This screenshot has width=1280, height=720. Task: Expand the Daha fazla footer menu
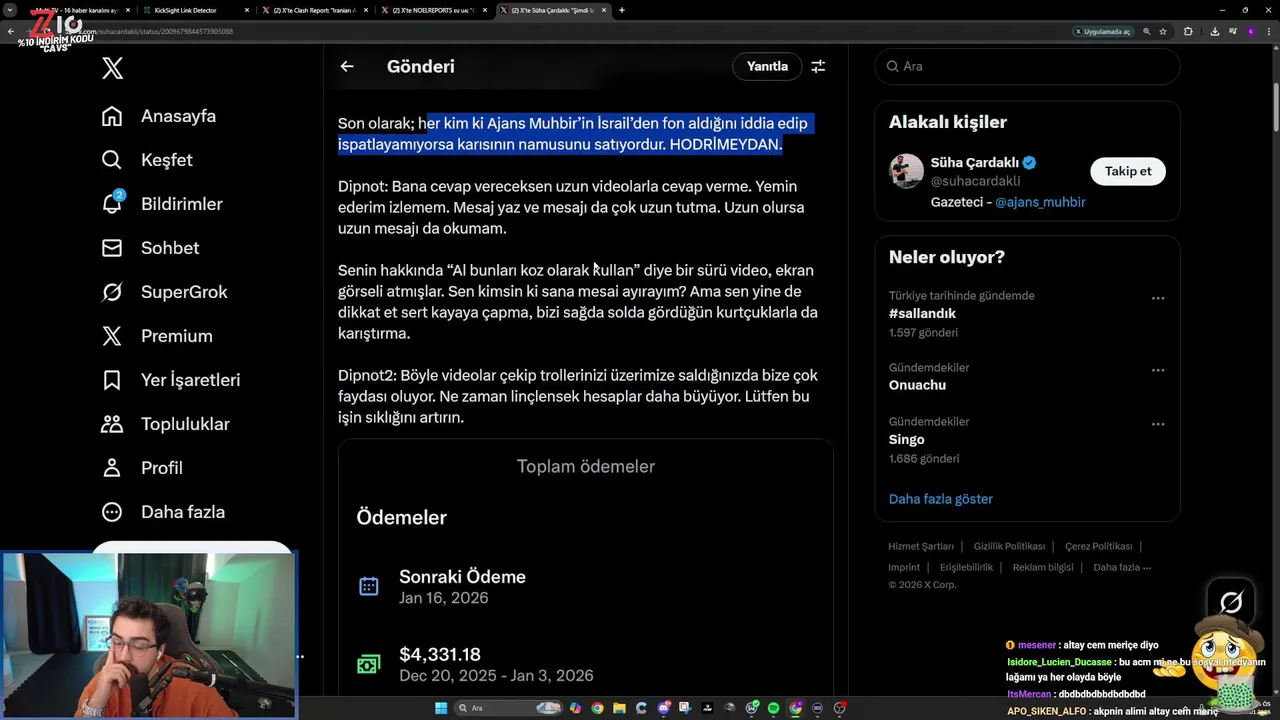point(1122,567)
